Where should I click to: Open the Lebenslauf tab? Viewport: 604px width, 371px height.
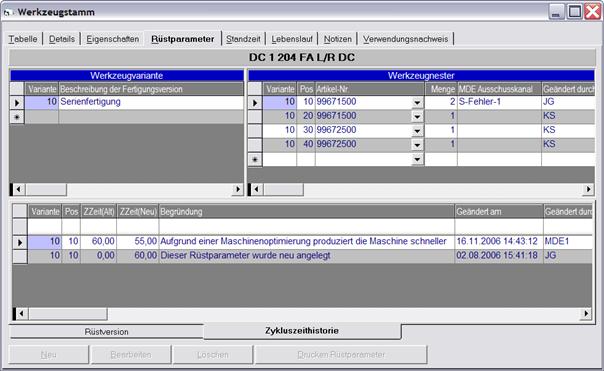pos(292,39)
